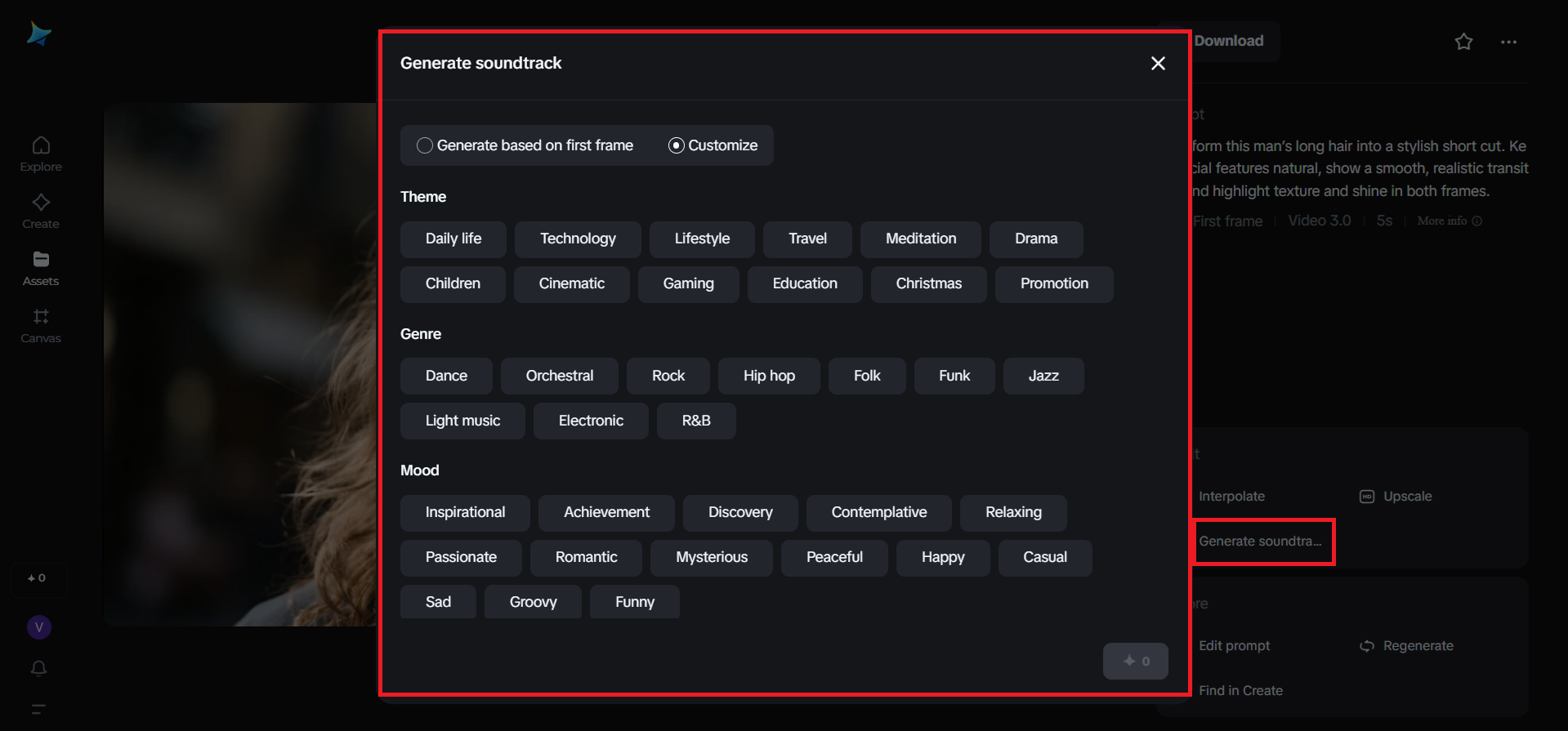This screenshot has width=1568, height=731.
Task: Open the three-dot more options menu
Action: pos(1508,42)
